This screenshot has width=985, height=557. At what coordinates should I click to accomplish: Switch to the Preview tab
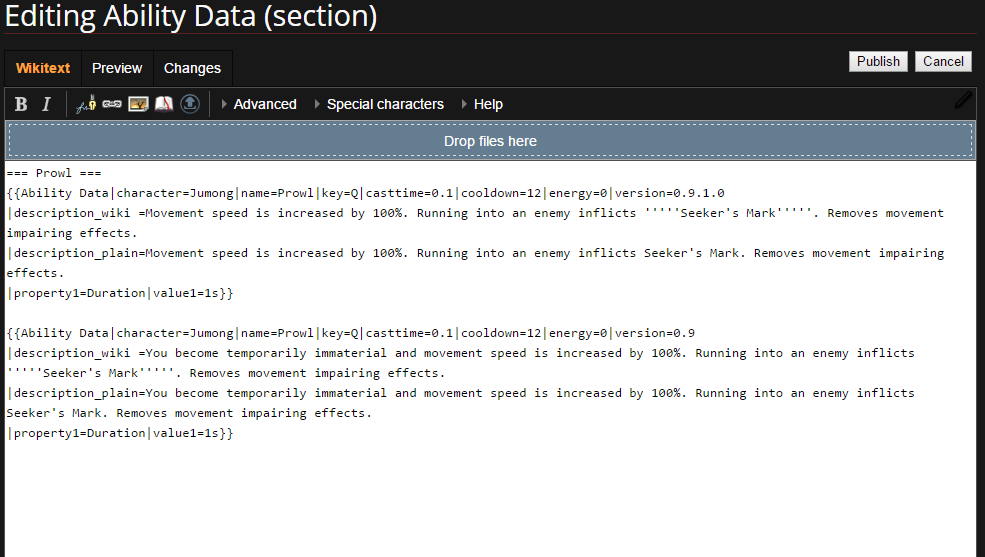point(117,68)
